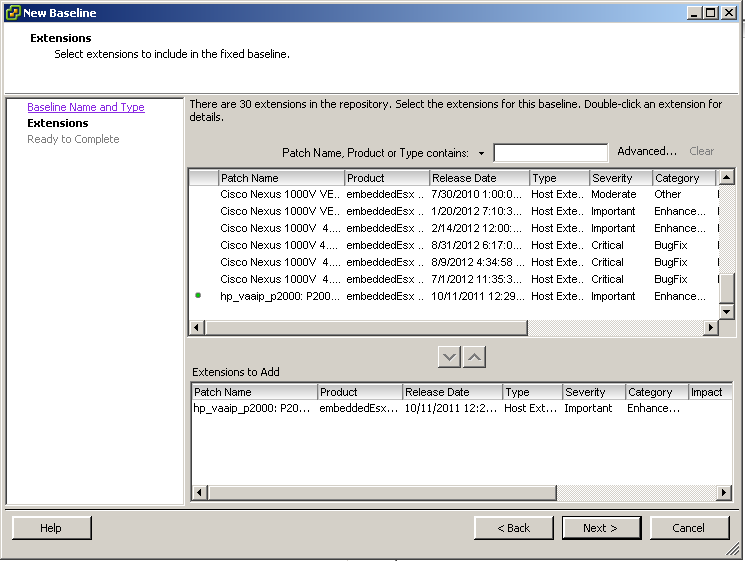Sort Extensions to Add by Product

click(x=360, y=392)
